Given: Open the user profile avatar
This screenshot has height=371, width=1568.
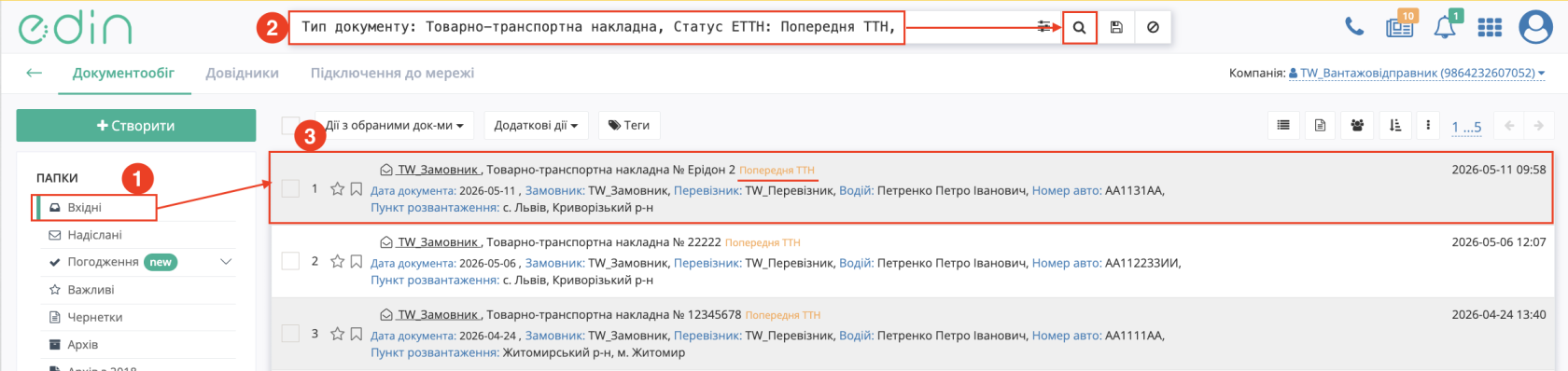Looking at the screenshot, I should [1535, 27].
